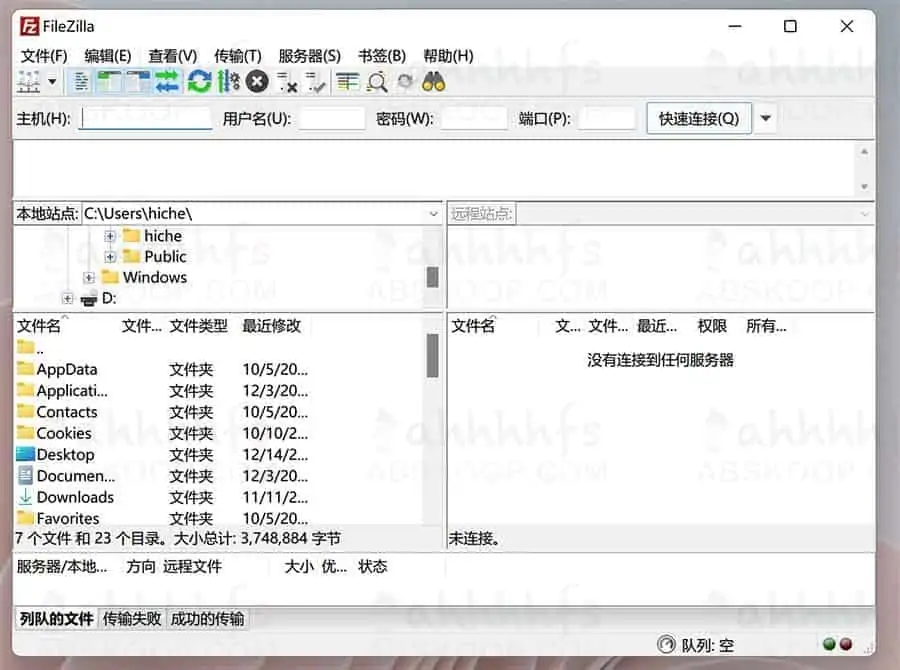Screen dimensions: 900x670
Task: Toggle the message log display
Action: point(80,81)
